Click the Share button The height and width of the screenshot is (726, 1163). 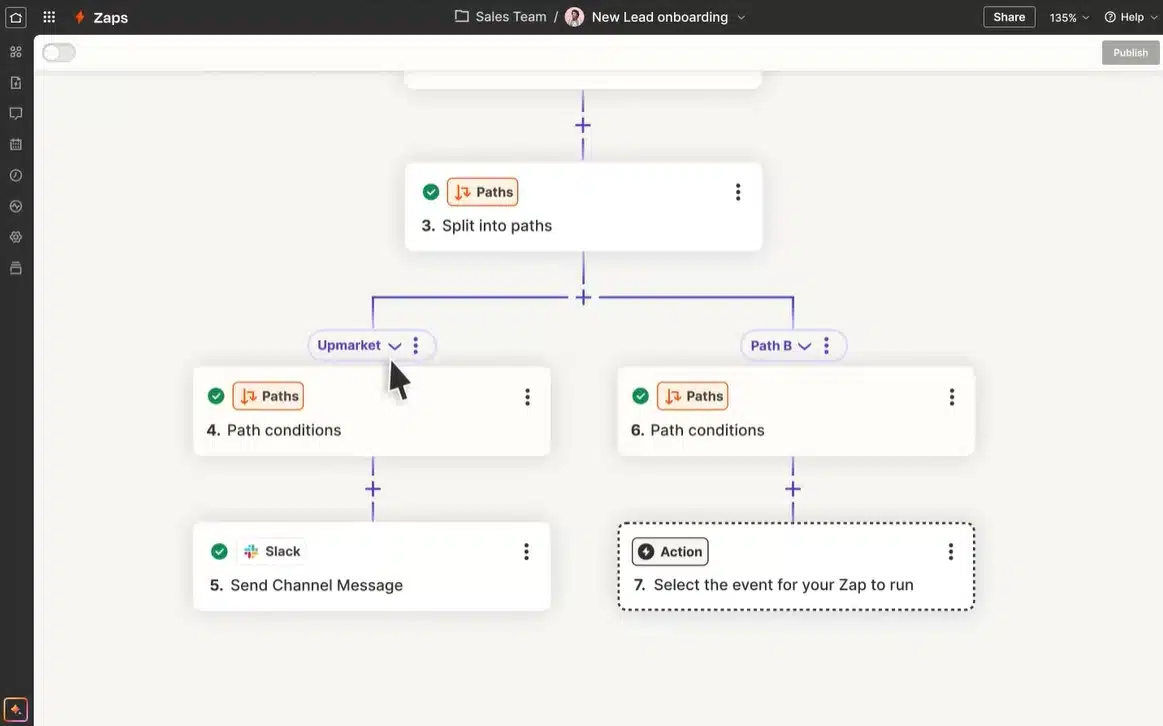[1008, 16]
